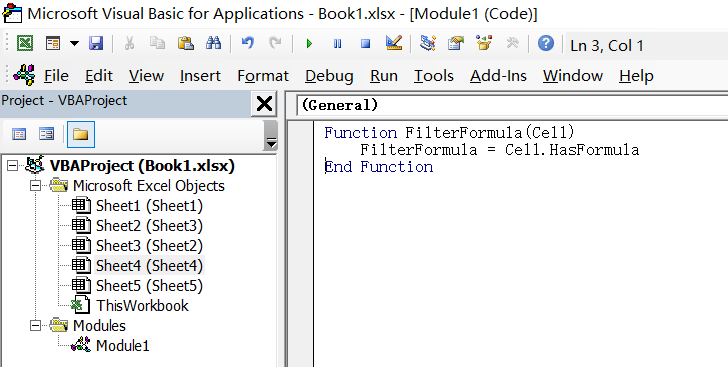
Task: Click the Copy toolbar icon
Action: pos(157,44)
